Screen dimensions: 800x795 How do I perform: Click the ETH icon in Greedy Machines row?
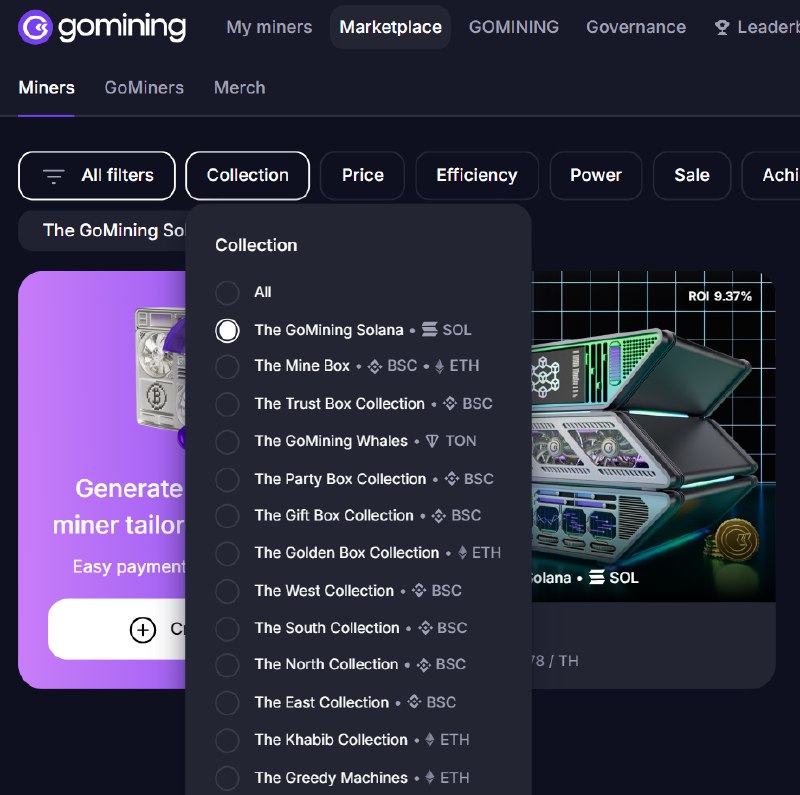[430, 777]
